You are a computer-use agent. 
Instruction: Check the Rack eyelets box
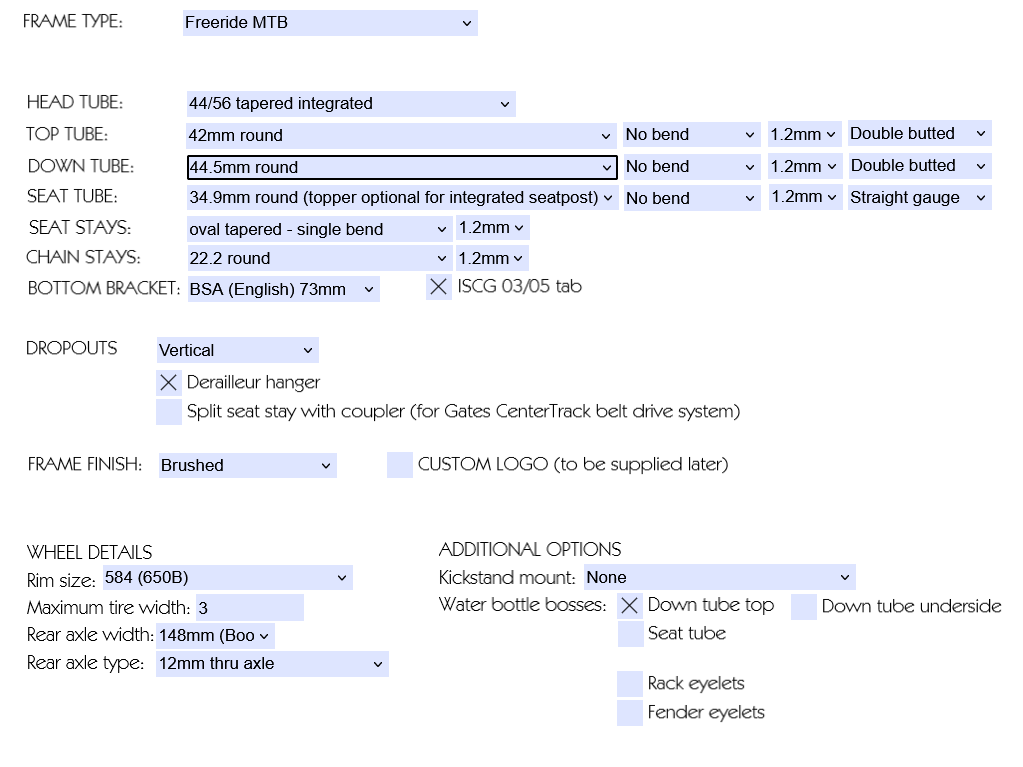[x=630, y=684]
